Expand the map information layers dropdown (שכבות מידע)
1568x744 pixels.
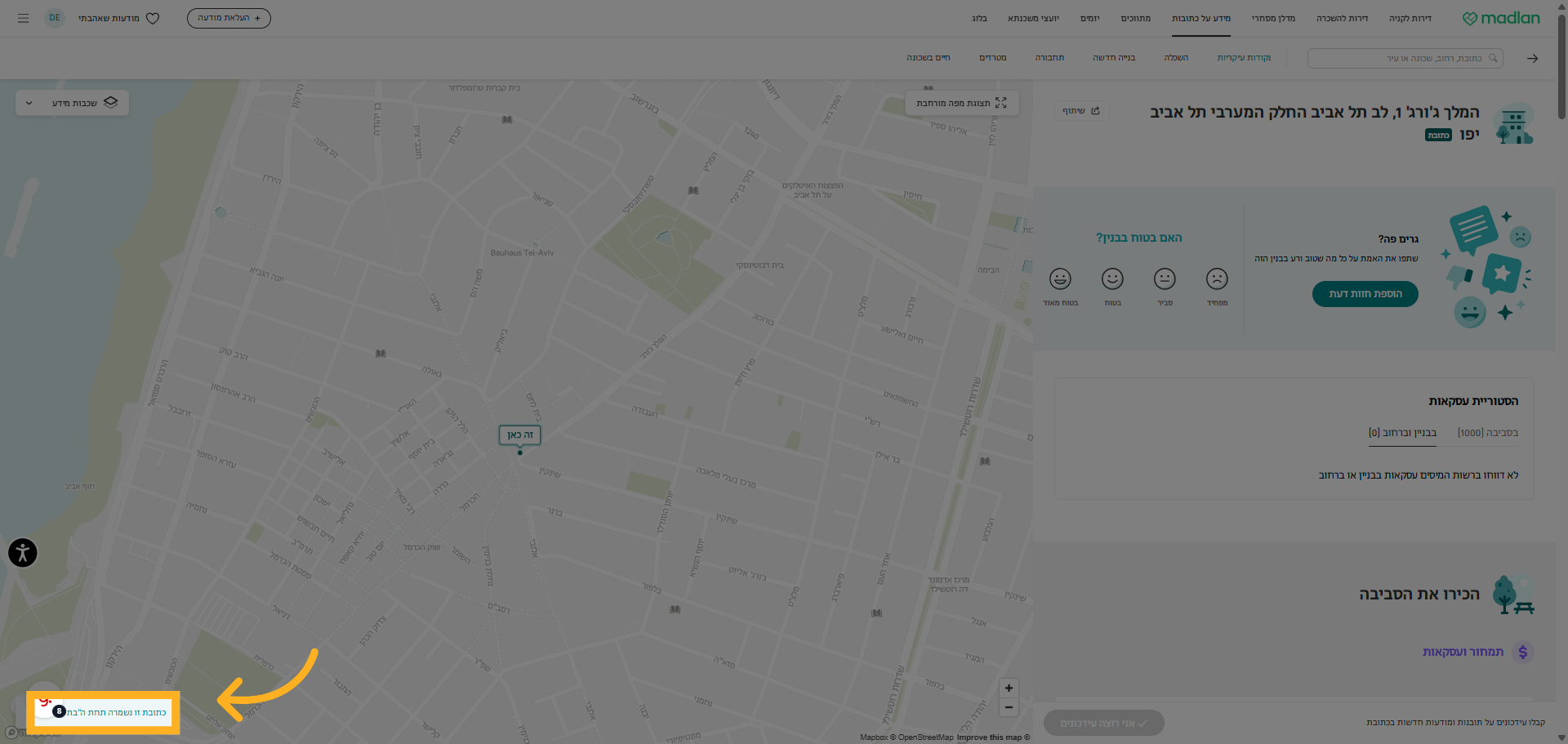point(72,103)
